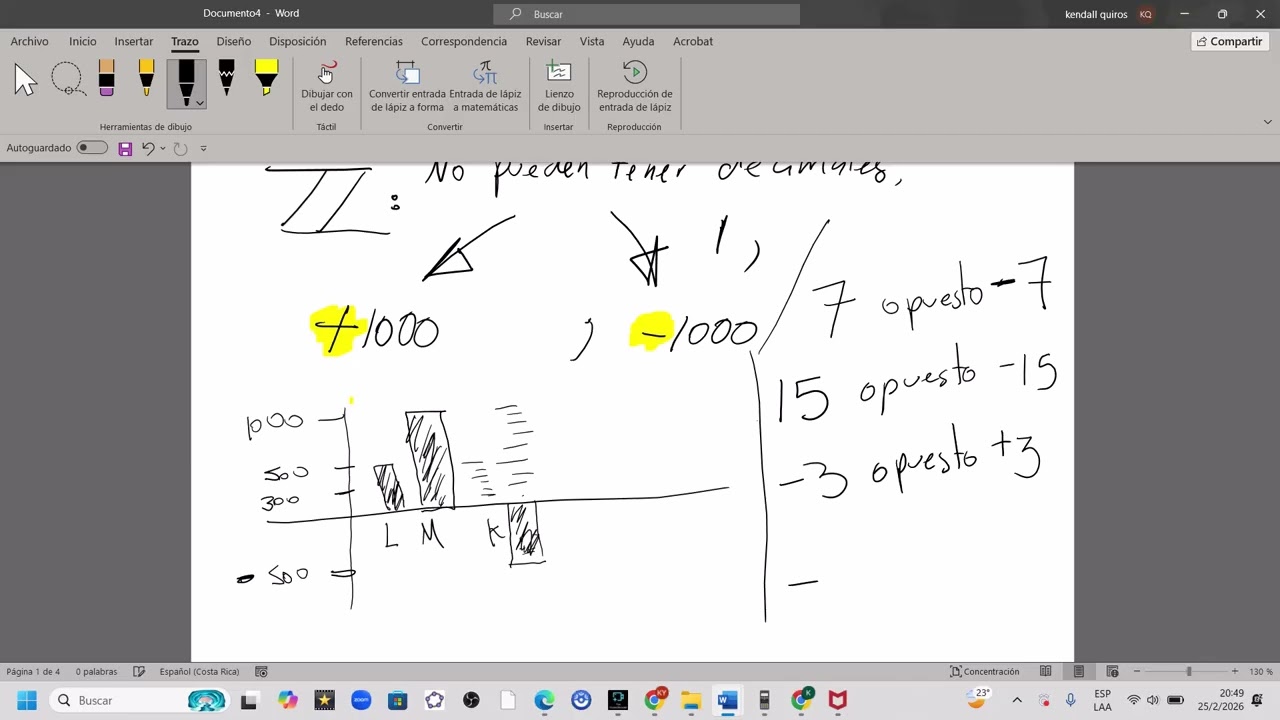Open the weather widget showing 23°
The image size is (1280, 720).
tap(977, 698)
